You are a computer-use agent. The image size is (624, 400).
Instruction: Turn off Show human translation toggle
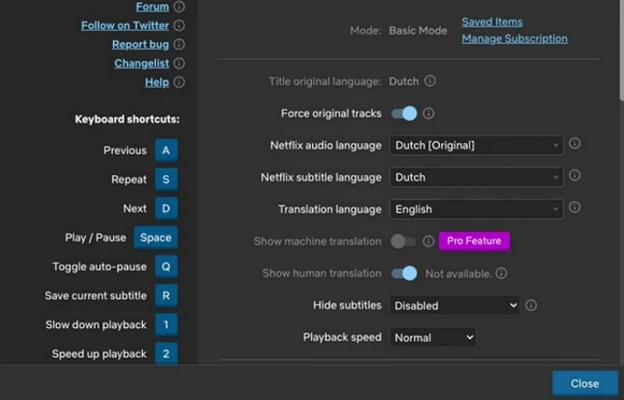point(404,273)
